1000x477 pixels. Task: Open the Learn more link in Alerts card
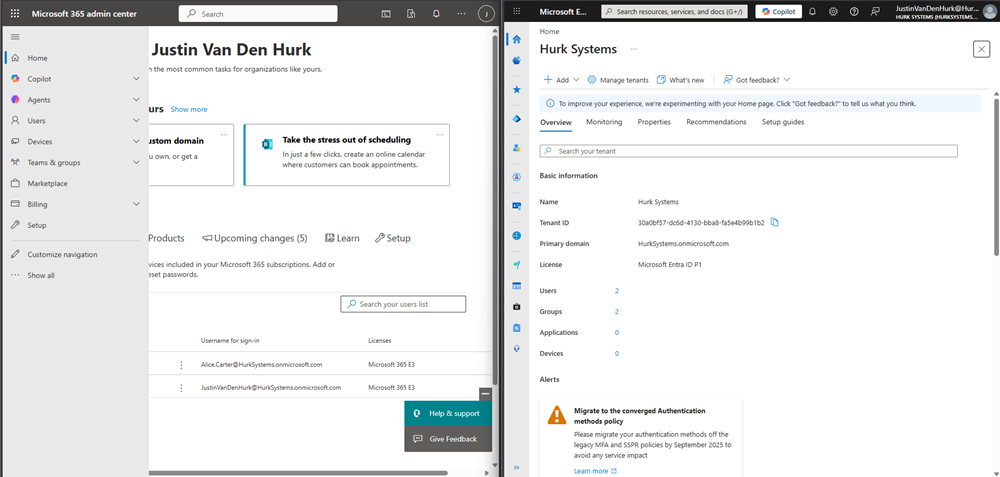pos(595,471)
